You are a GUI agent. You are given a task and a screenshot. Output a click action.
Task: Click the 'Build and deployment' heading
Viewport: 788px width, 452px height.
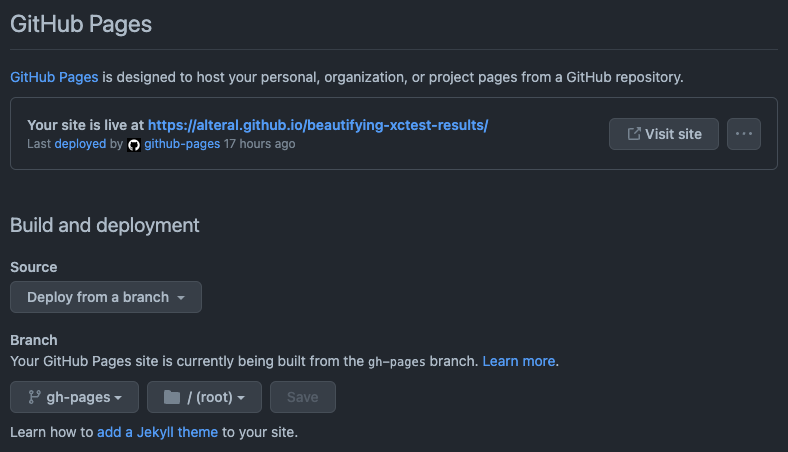click(105, 225)
